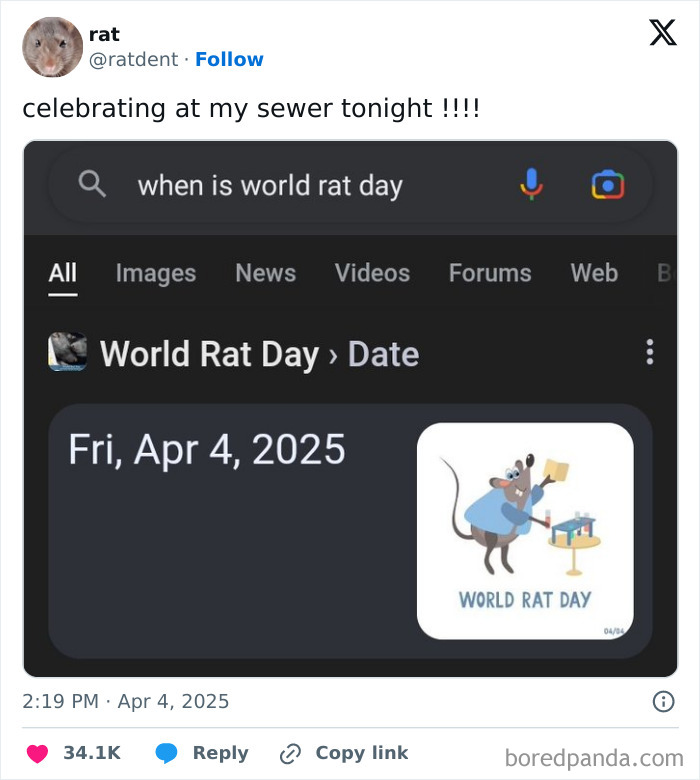
Task: Select the Forums tab
Action: (x=490, y=273)
